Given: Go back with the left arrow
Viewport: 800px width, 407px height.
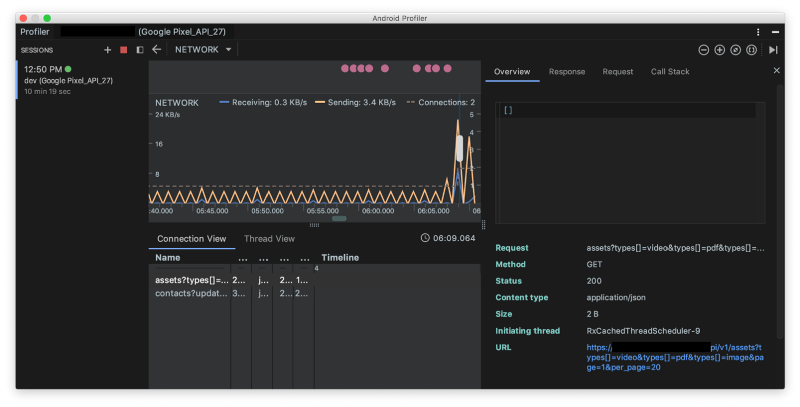Looking at the screenshot, I should click(157, 49).
